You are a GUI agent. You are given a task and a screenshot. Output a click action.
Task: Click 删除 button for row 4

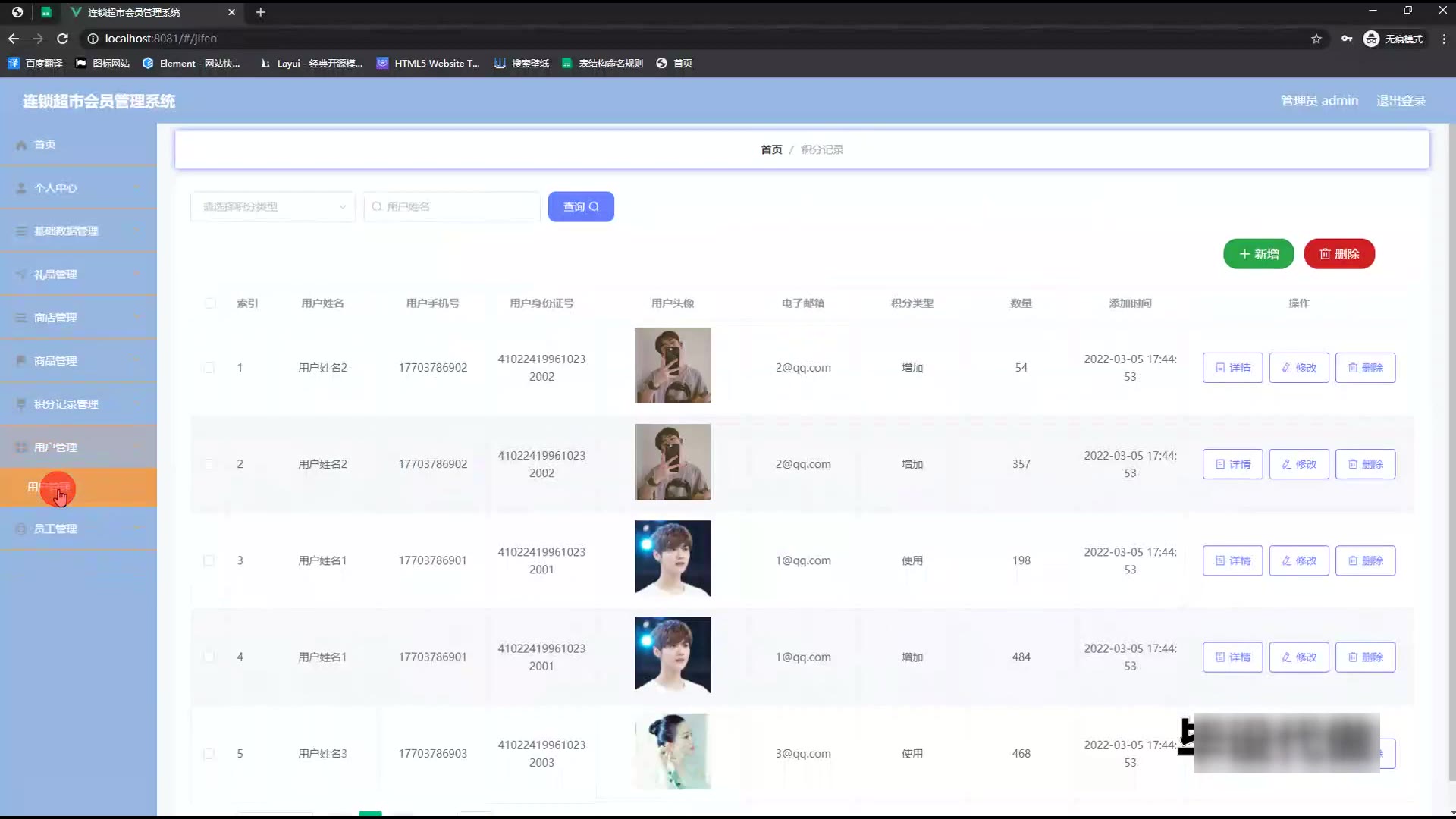[1365, 657]
